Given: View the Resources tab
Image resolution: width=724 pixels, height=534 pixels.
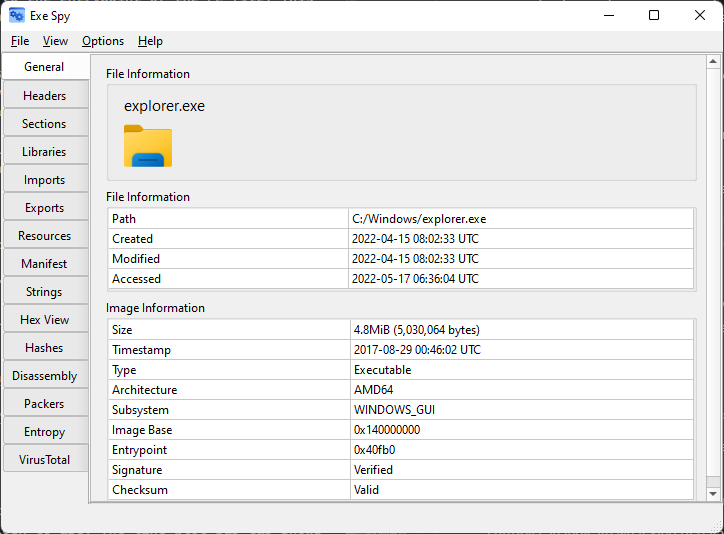Looking at the screenshot, I should point(44,236).
